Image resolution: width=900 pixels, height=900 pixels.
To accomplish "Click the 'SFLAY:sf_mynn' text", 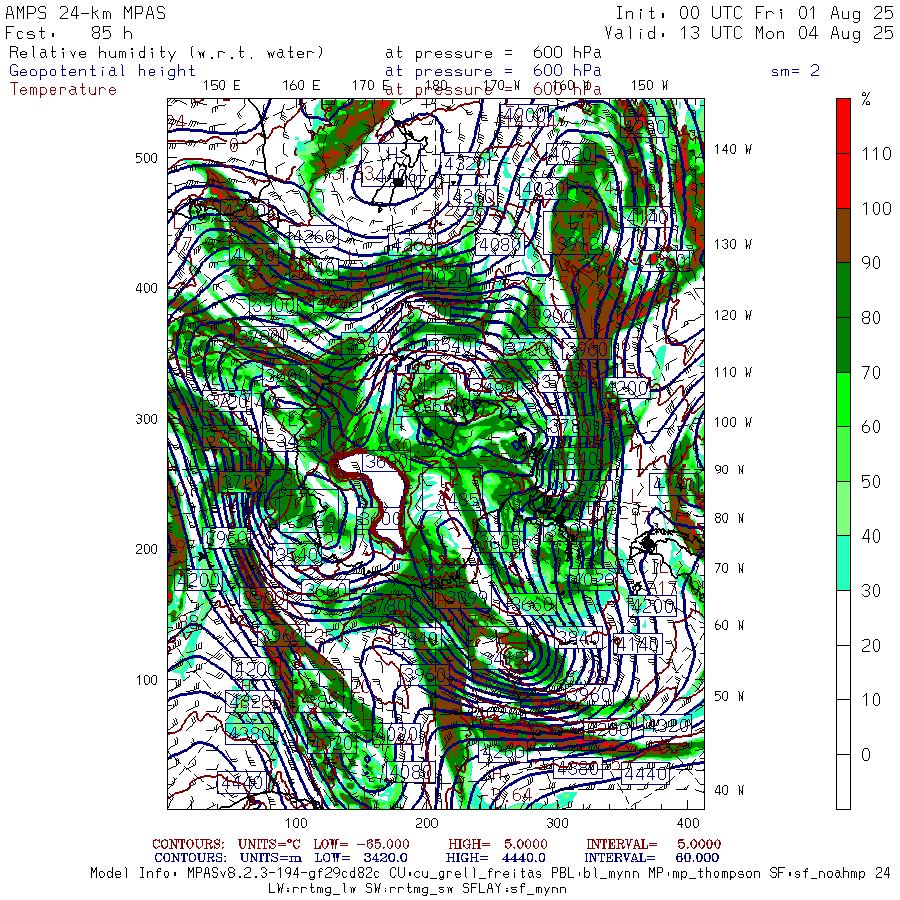I will (x=514, y=889).
